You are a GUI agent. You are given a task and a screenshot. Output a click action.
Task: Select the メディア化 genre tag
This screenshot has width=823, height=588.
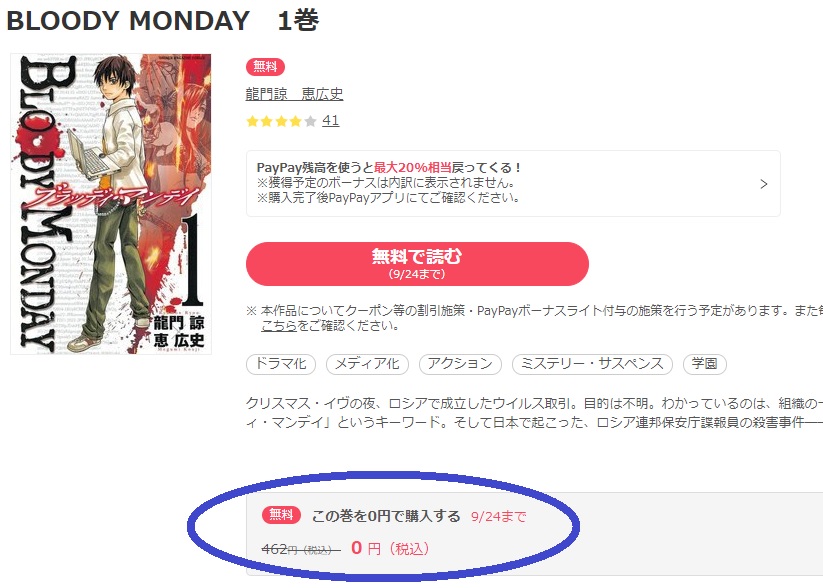tap(367, 364)
